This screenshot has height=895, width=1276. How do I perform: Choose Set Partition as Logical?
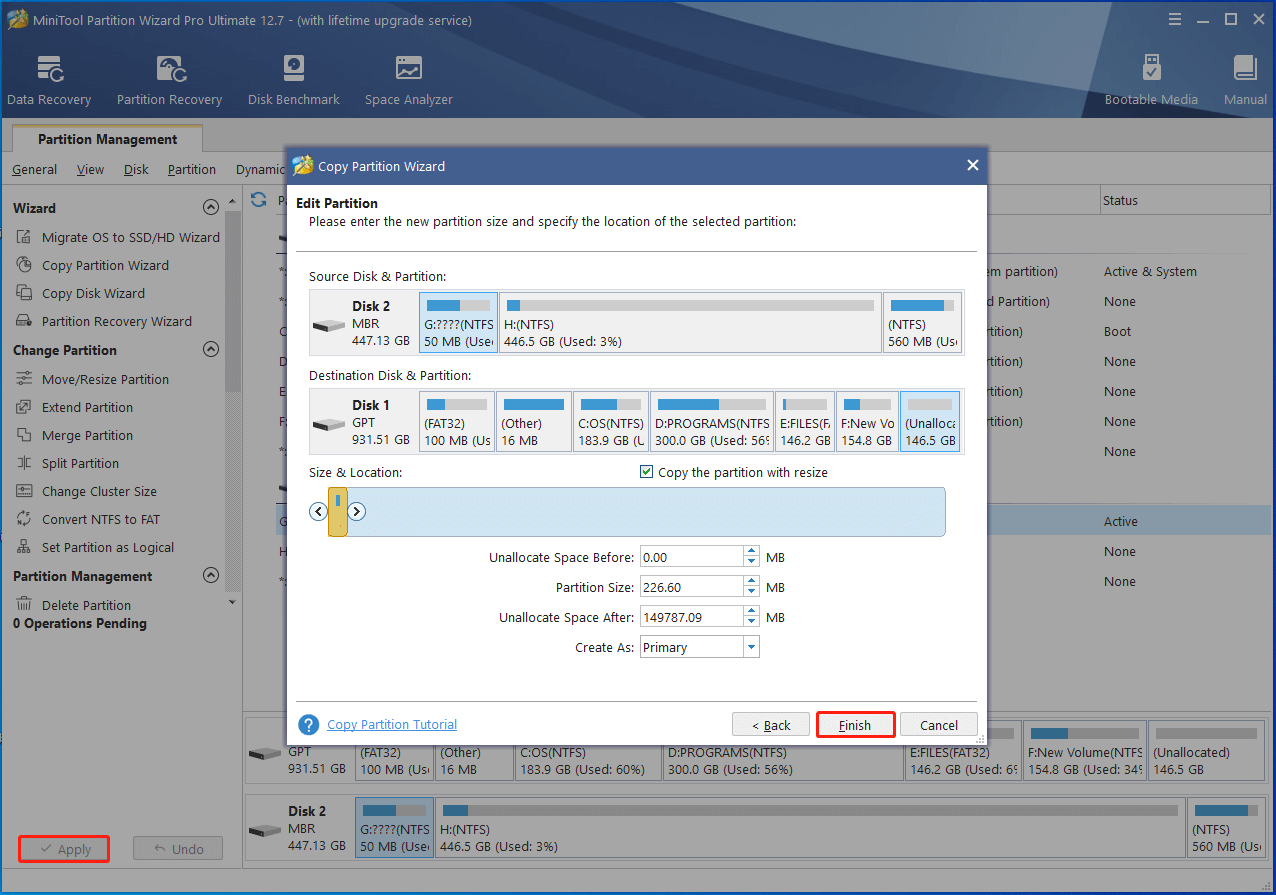96,547
